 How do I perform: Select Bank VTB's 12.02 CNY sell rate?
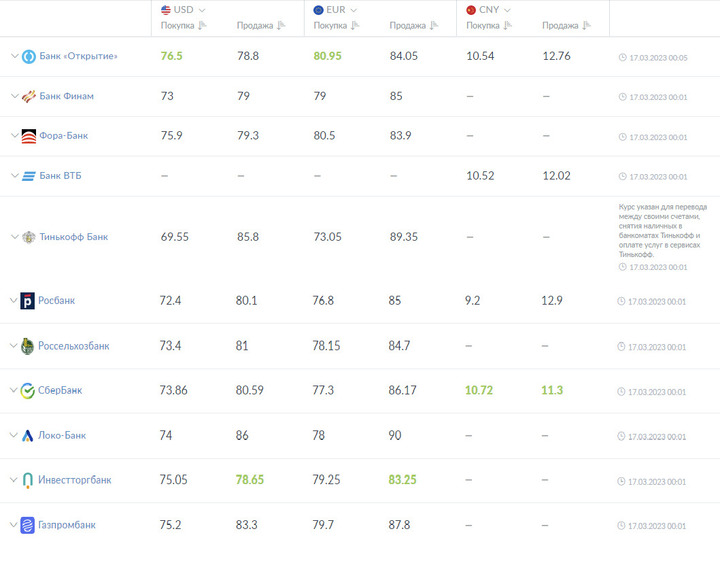(557, 175)
